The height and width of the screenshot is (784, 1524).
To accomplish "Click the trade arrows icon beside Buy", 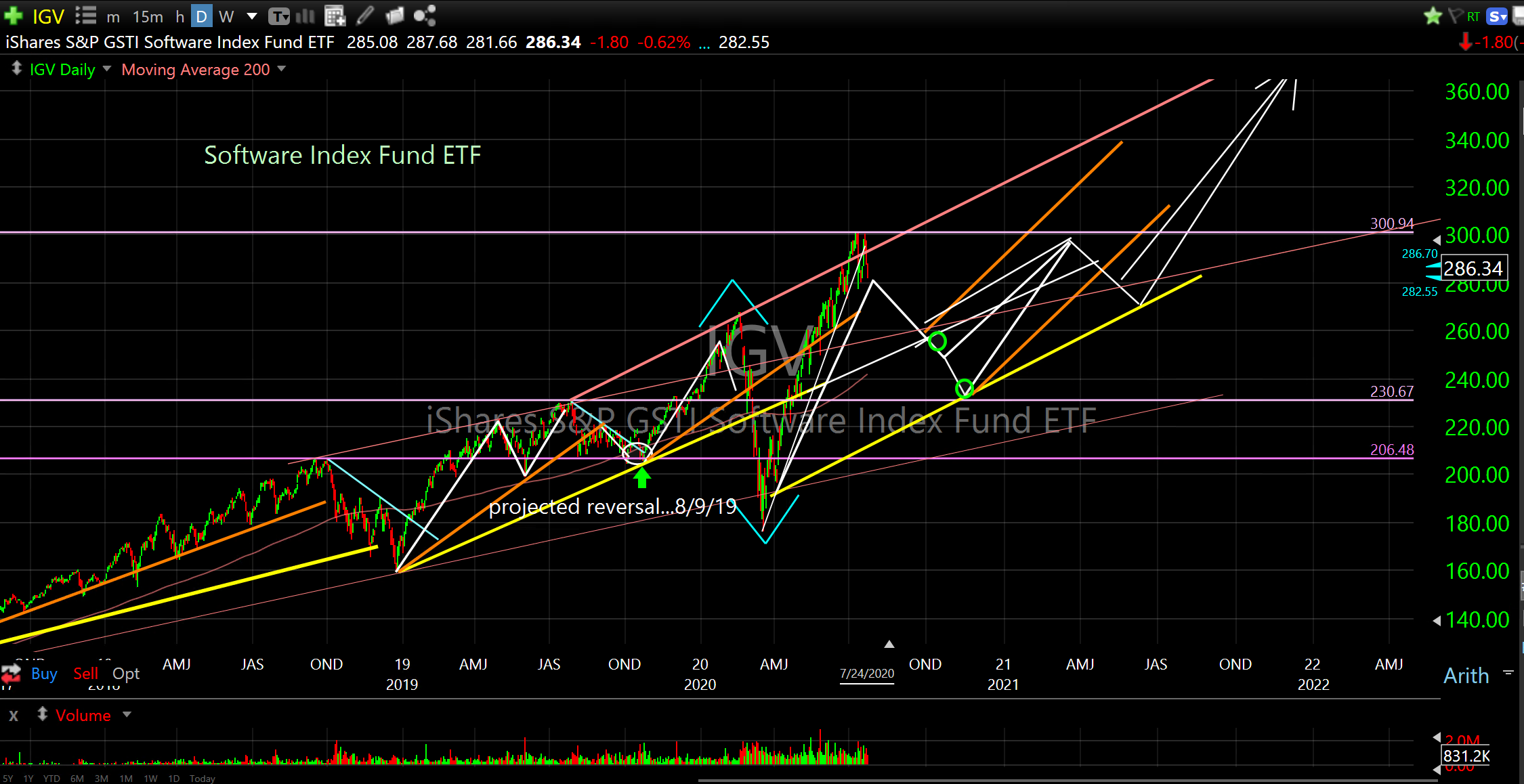I will click(12, 673).
